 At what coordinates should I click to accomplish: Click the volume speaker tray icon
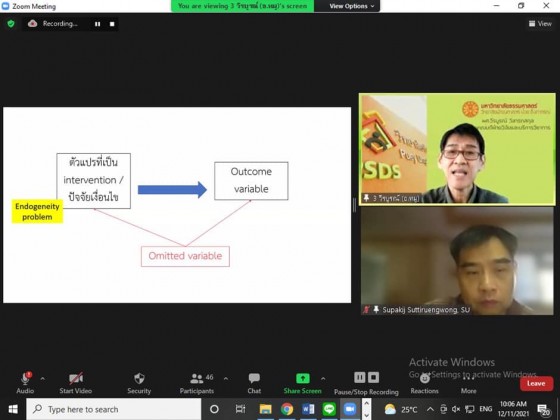click(456, 409)
